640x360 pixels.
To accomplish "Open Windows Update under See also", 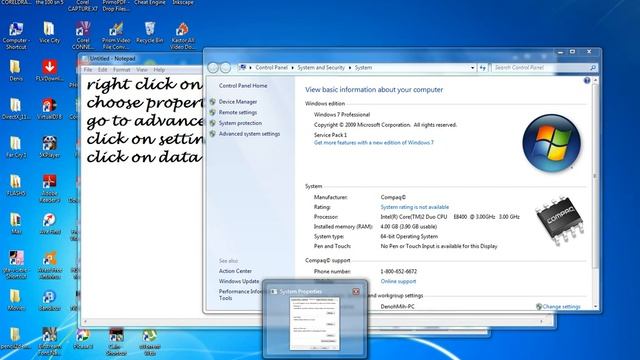I will coord(239,281).
